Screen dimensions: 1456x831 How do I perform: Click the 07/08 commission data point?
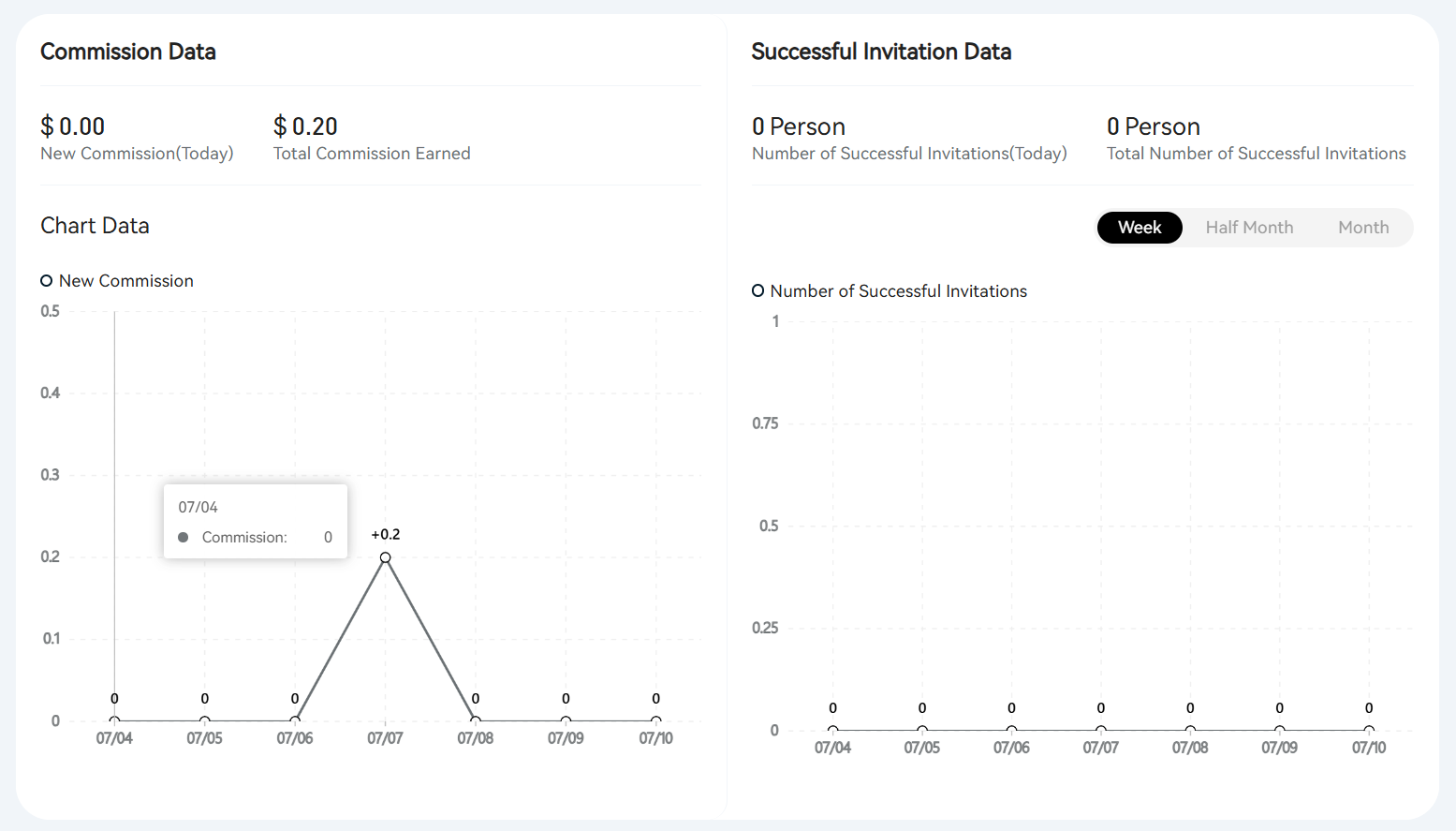point(476,720)
